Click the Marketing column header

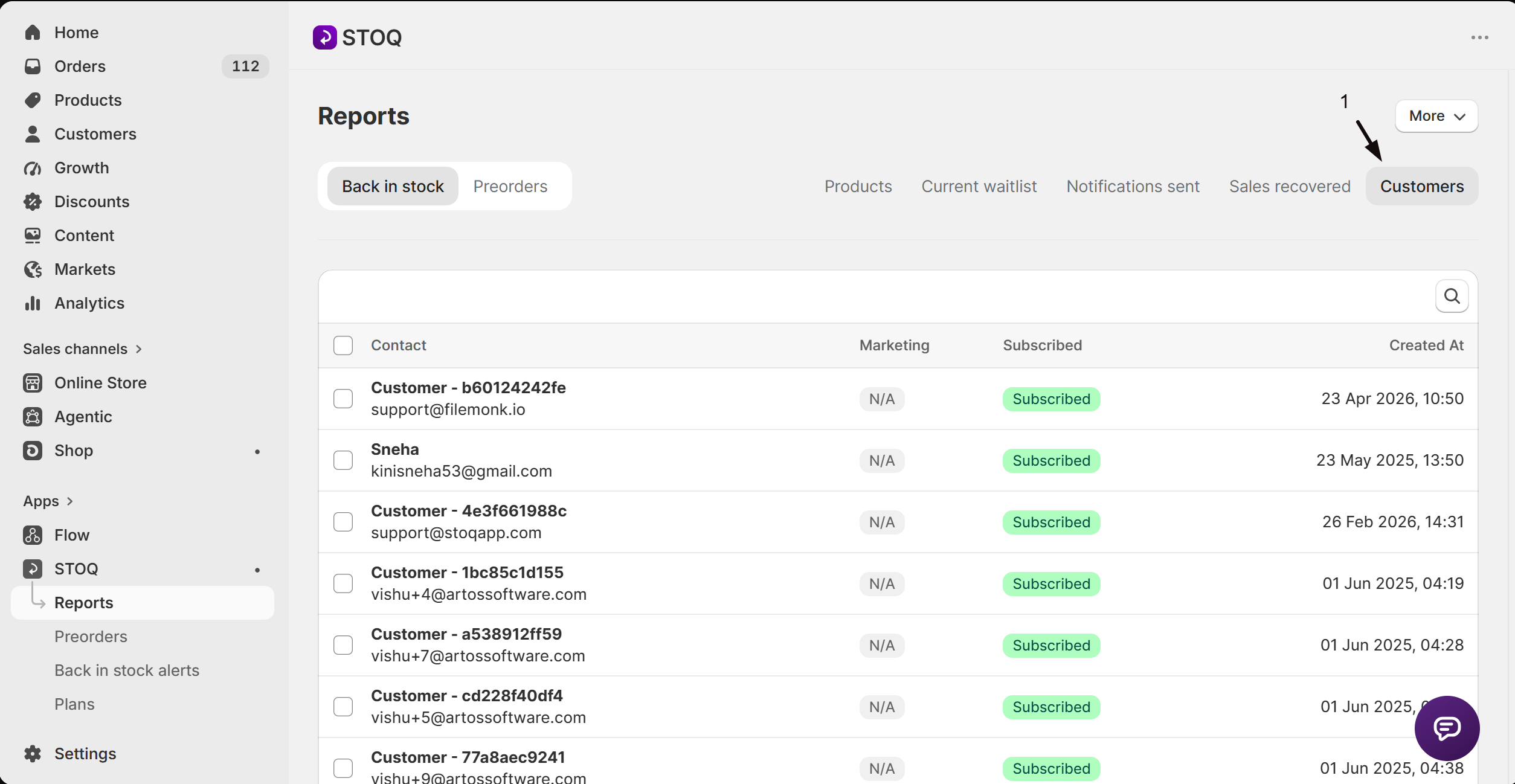894,345
